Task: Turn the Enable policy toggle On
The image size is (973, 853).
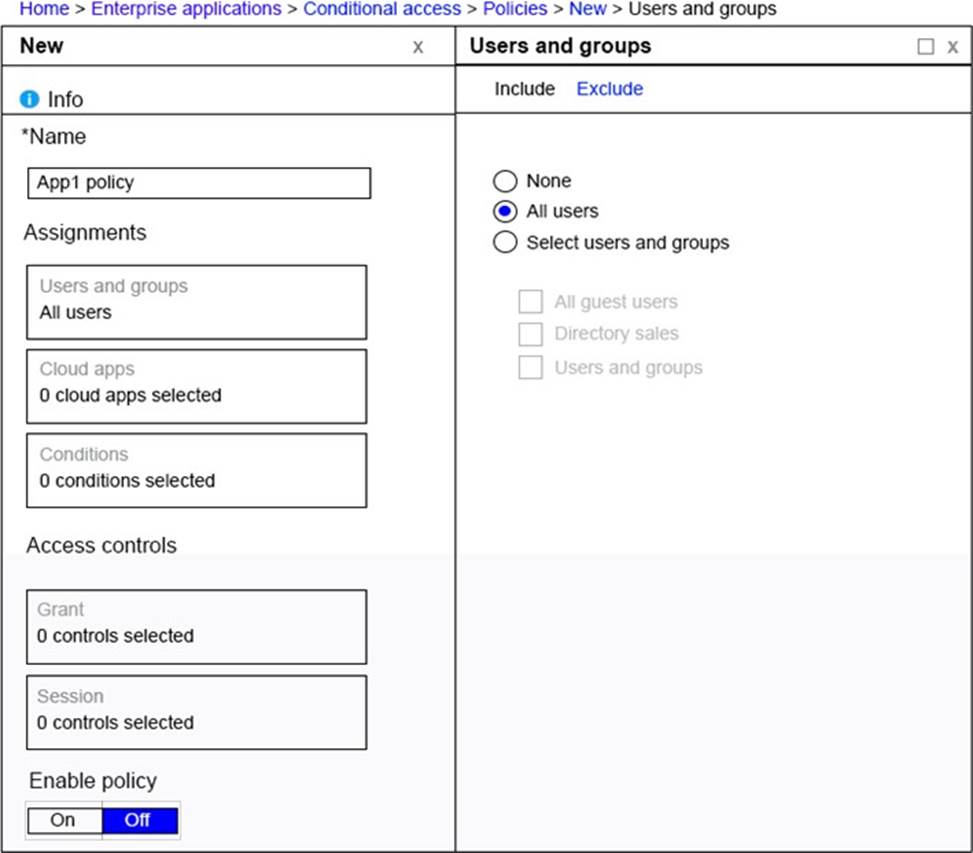Action: (x=64, y=820)
